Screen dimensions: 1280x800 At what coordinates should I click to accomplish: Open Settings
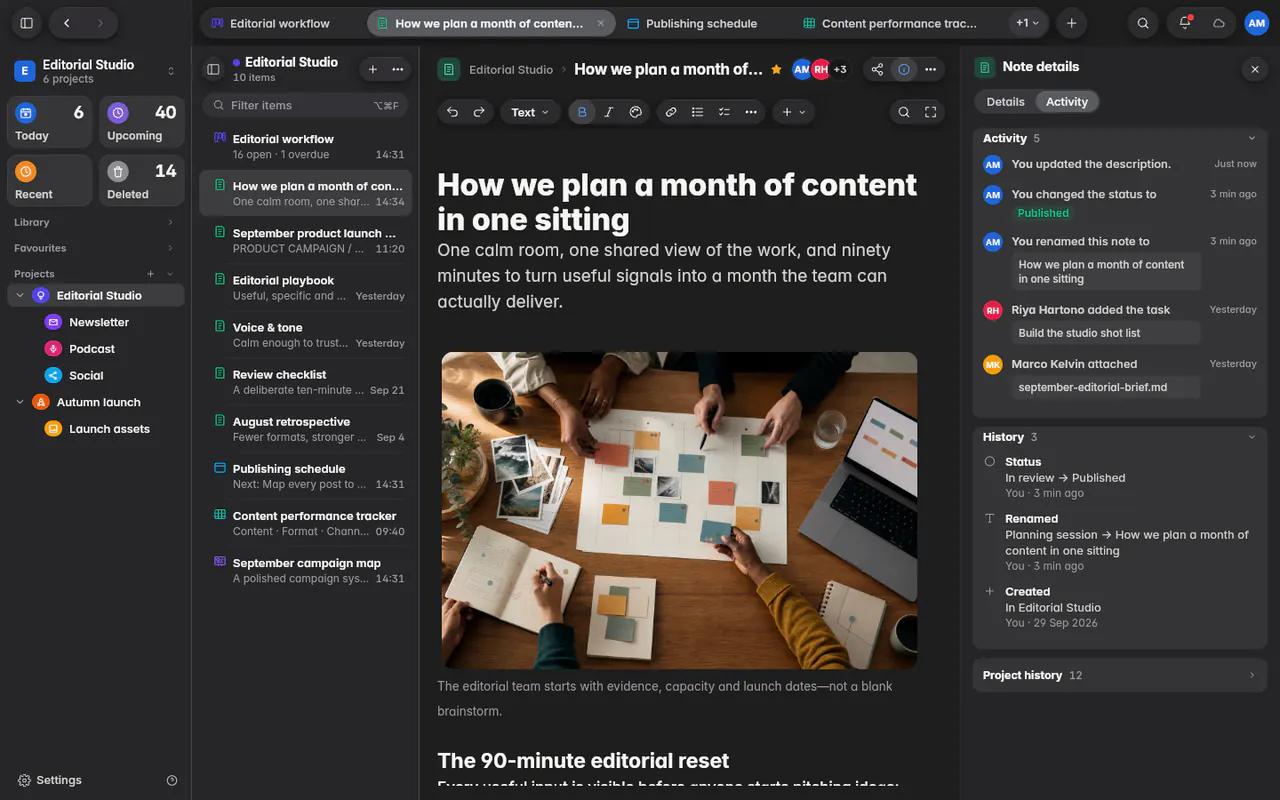coord(50,780)
